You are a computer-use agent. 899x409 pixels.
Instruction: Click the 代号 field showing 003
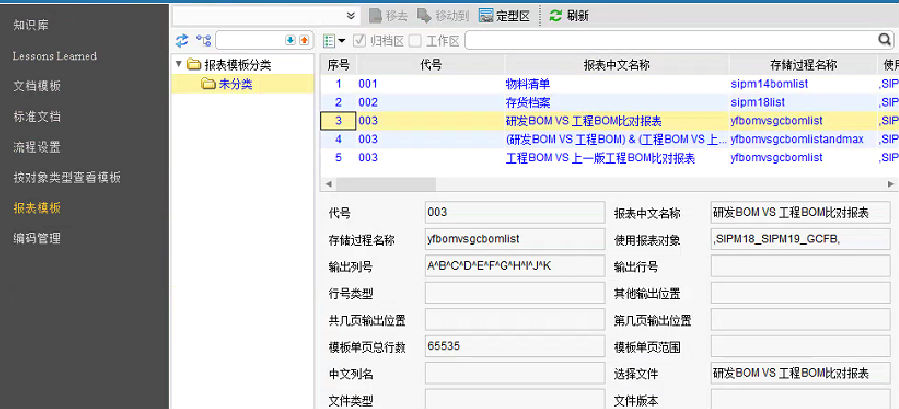[x=515, y=212]
